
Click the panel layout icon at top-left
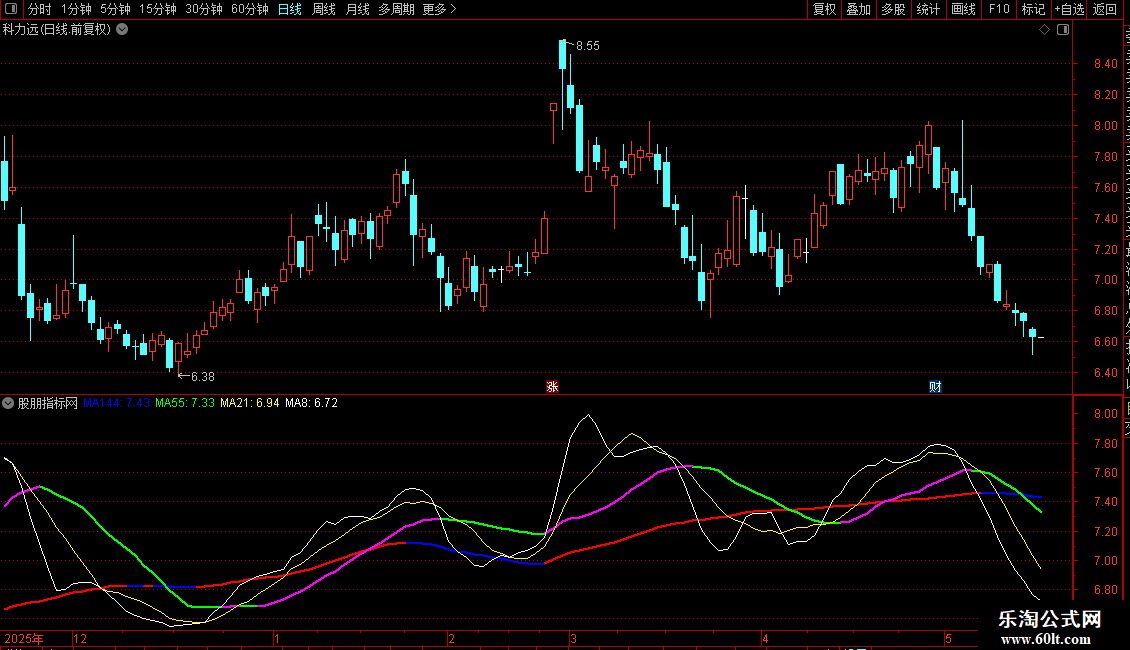pyautogui.click(x=10, y=9)
